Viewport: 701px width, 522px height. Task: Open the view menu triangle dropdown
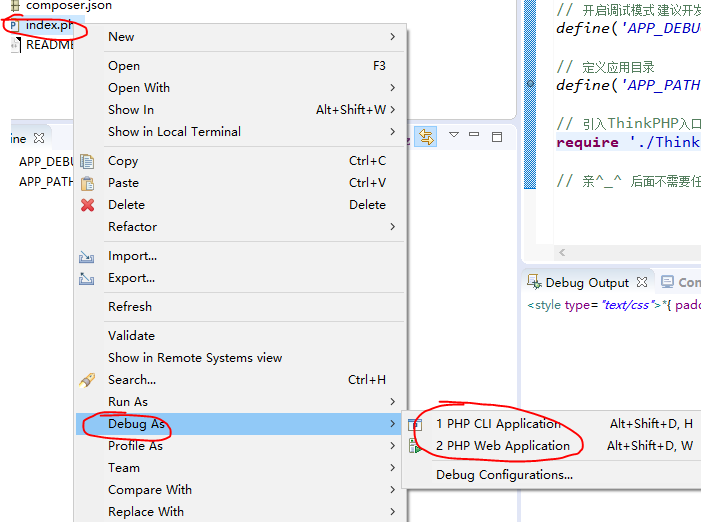[454, 135]
